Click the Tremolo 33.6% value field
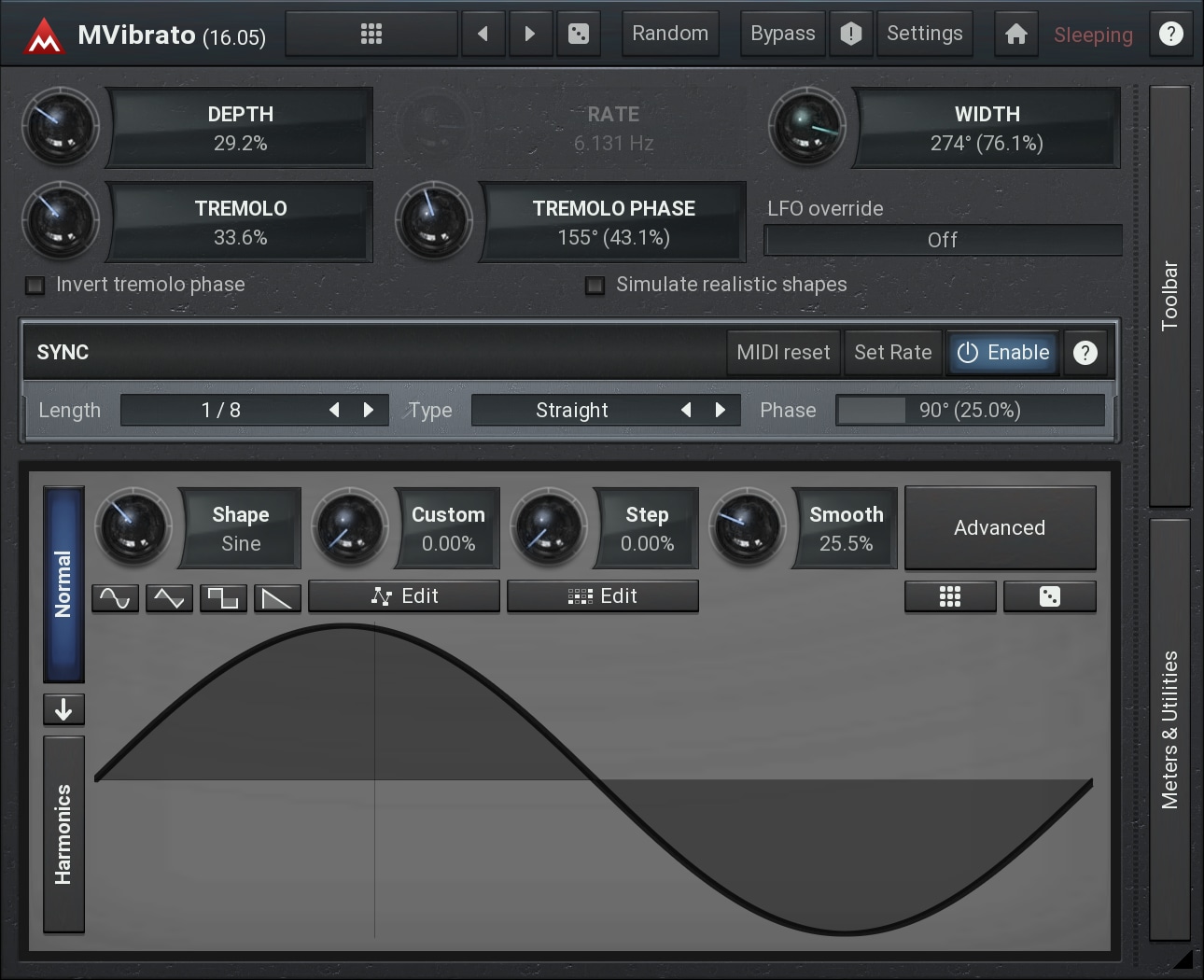The height and width of the screenshot is (980, 1204). coord(241,222)
